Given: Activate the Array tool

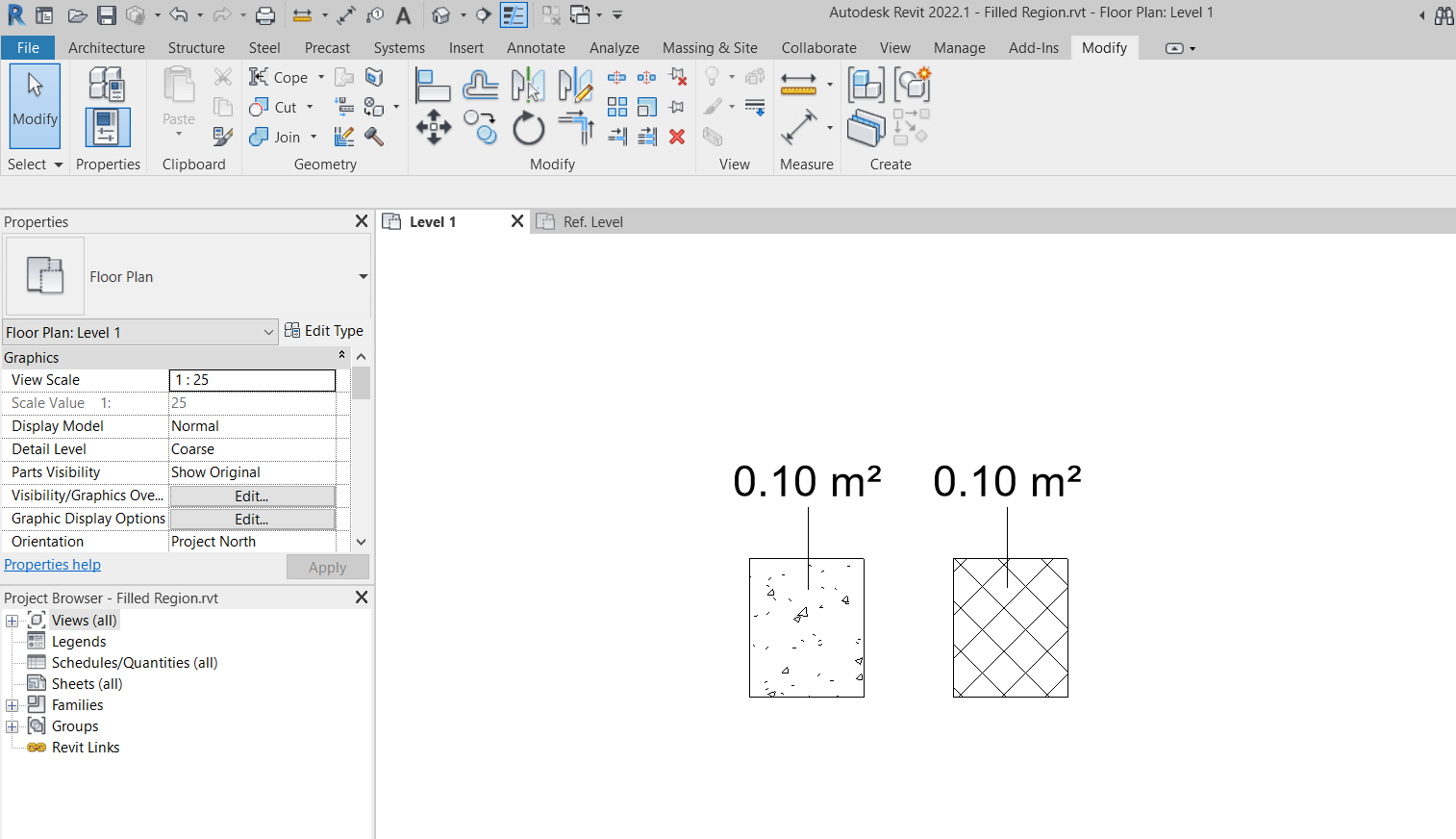Looking at the screenshot, I should coord(617,107).
